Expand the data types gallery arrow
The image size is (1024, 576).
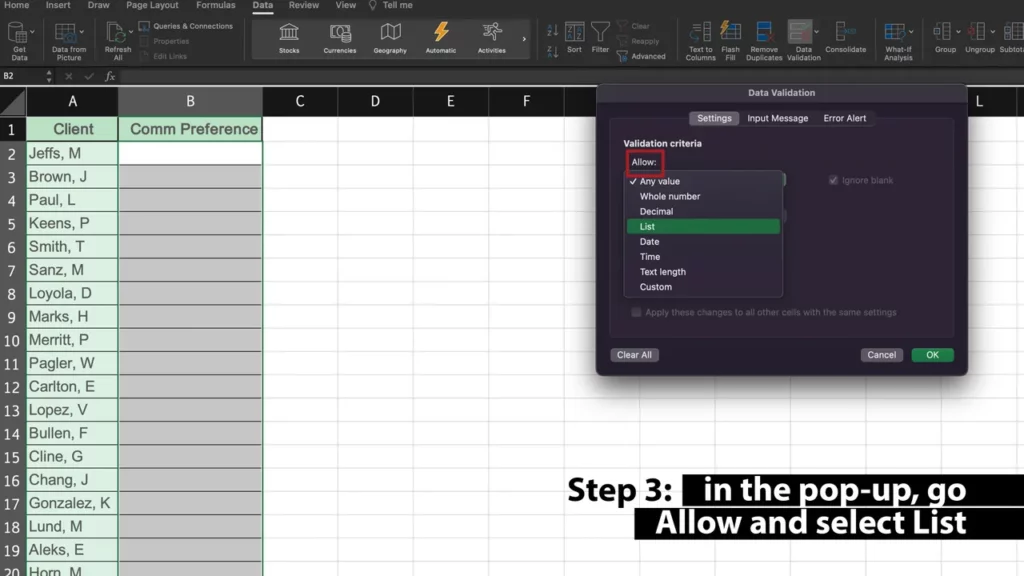coord(524,39)
